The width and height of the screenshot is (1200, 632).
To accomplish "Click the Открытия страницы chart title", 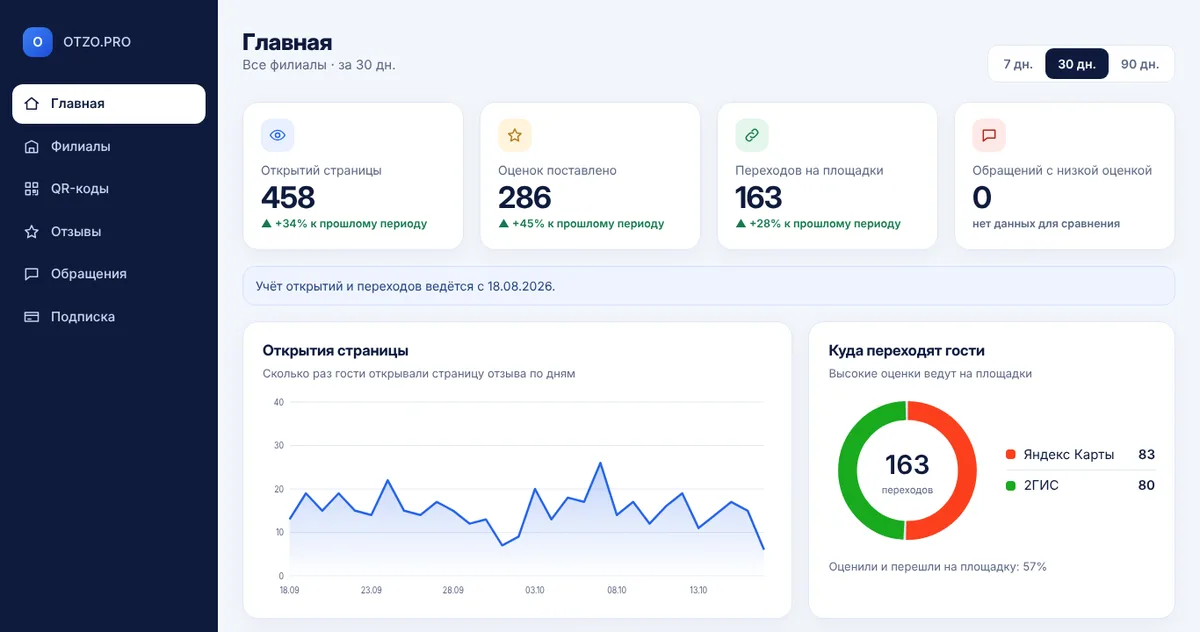I will point(336,351).
